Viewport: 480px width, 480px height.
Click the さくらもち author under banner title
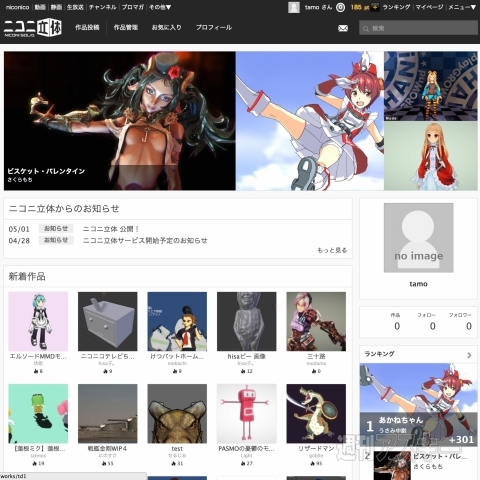pyautogui.click(x=20, y=180)
